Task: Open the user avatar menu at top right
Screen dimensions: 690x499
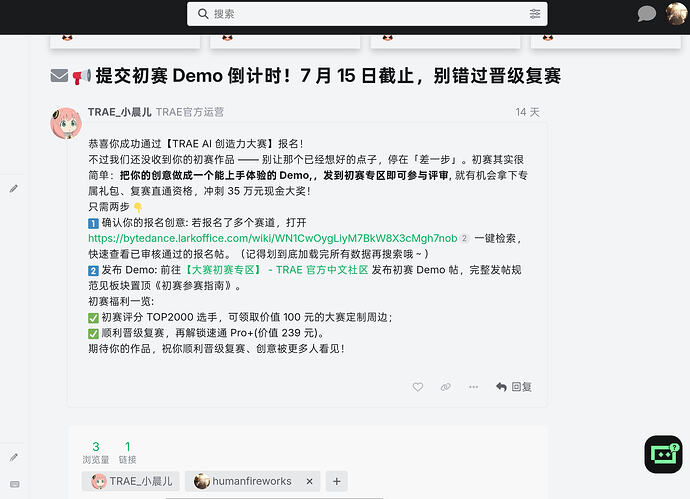Action: pos(676,13)
